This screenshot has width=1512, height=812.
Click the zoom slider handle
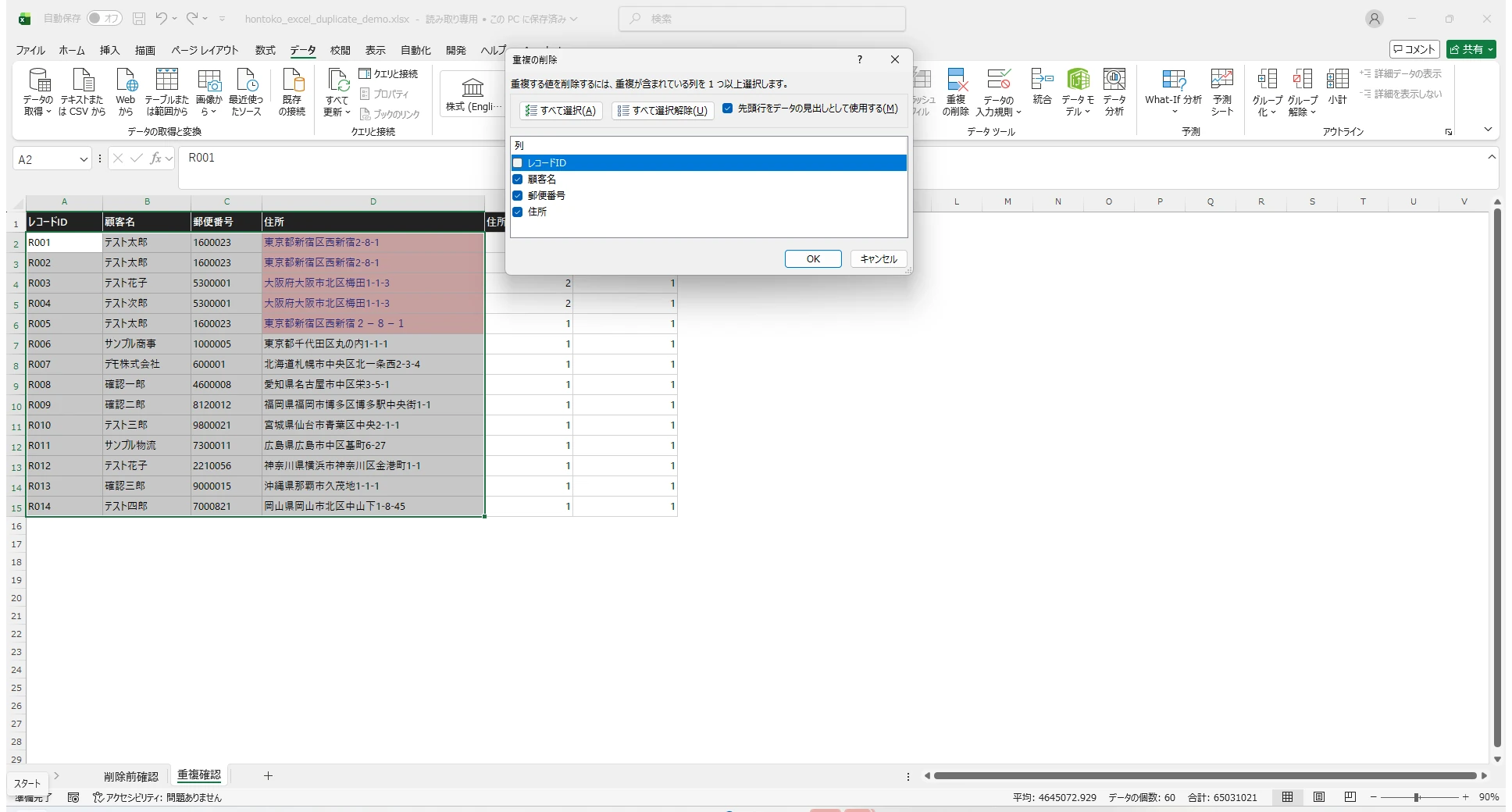click(x=1416, y=797)
